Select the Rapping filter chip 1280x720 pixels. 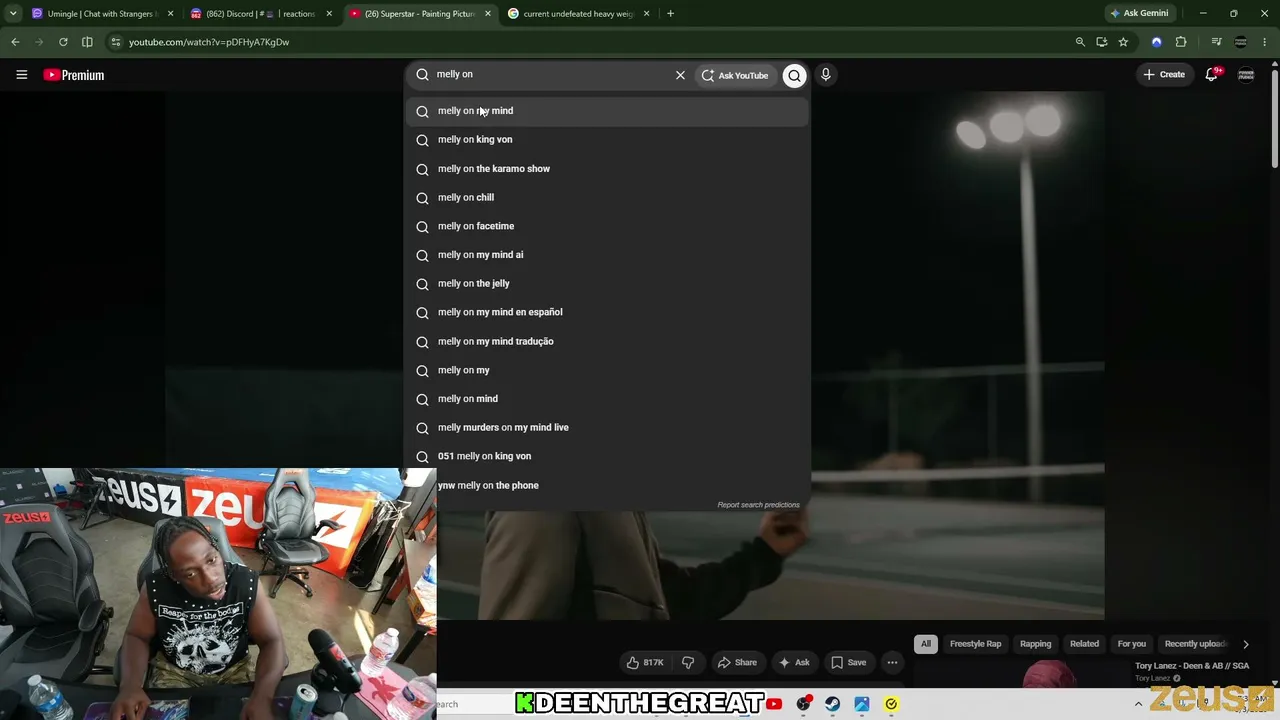(1035, 644)
